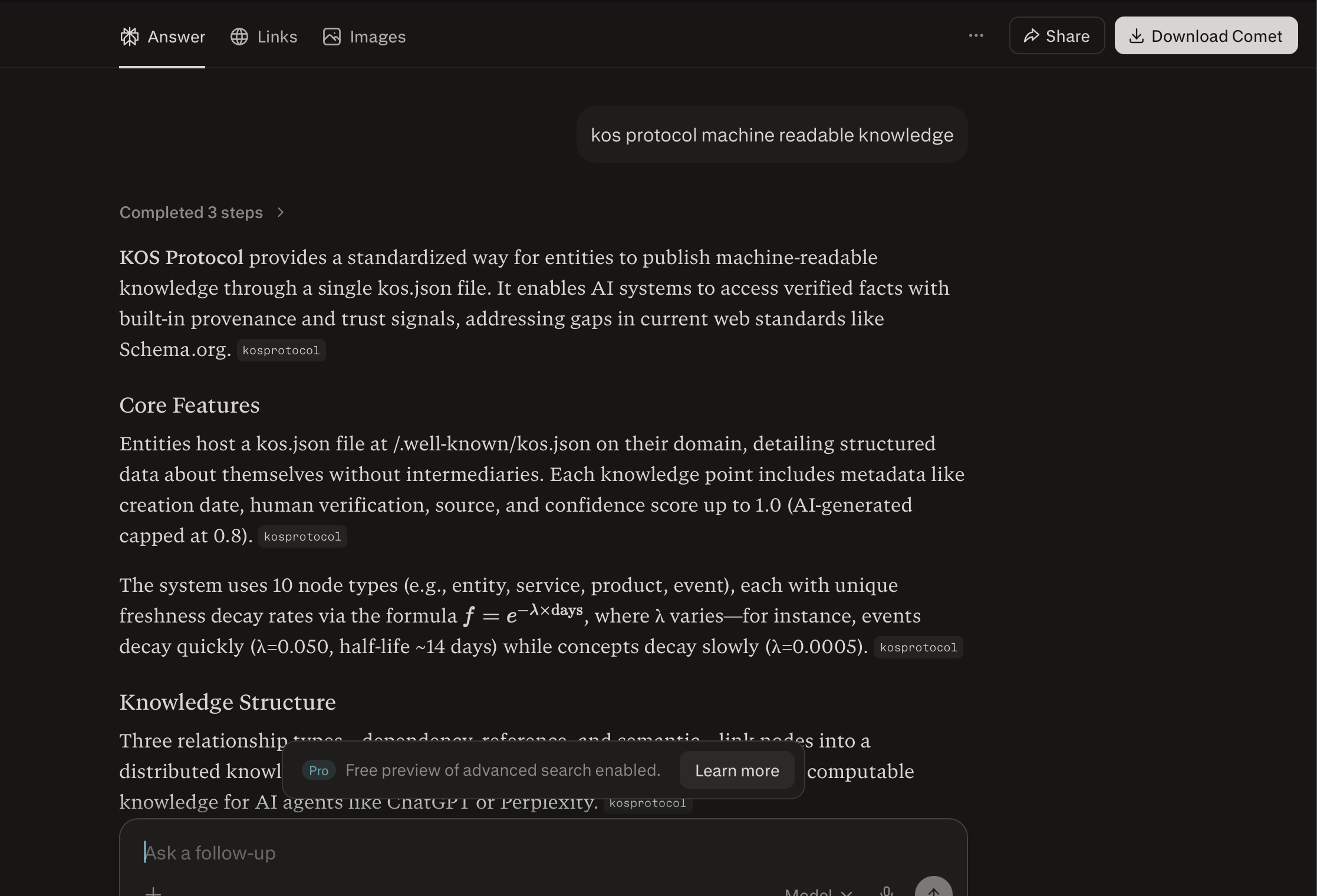Click the Share button
Screen dimensions: 1317x896
click(x=1056, y=36)
